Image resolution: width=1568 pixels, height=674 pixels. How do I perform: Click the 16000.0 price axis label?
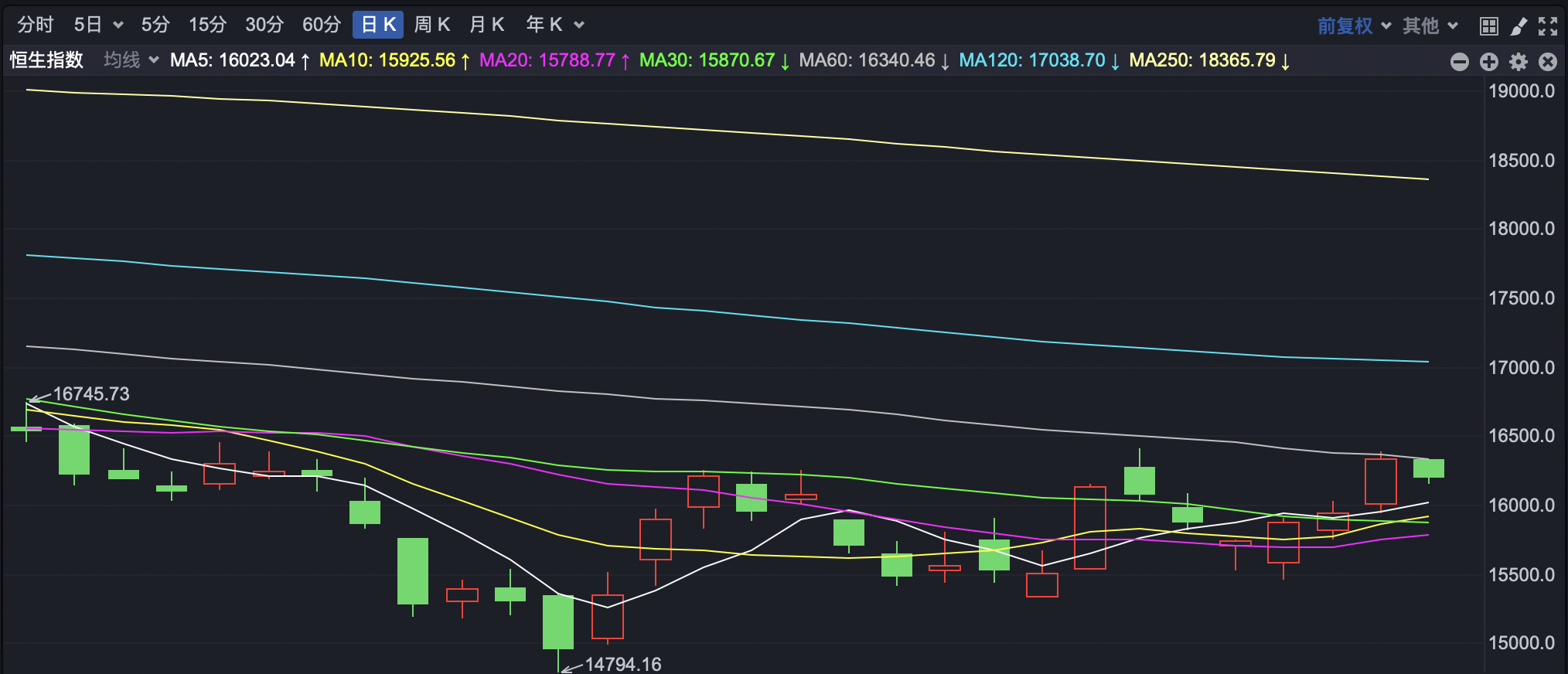tap(1522, 505)
